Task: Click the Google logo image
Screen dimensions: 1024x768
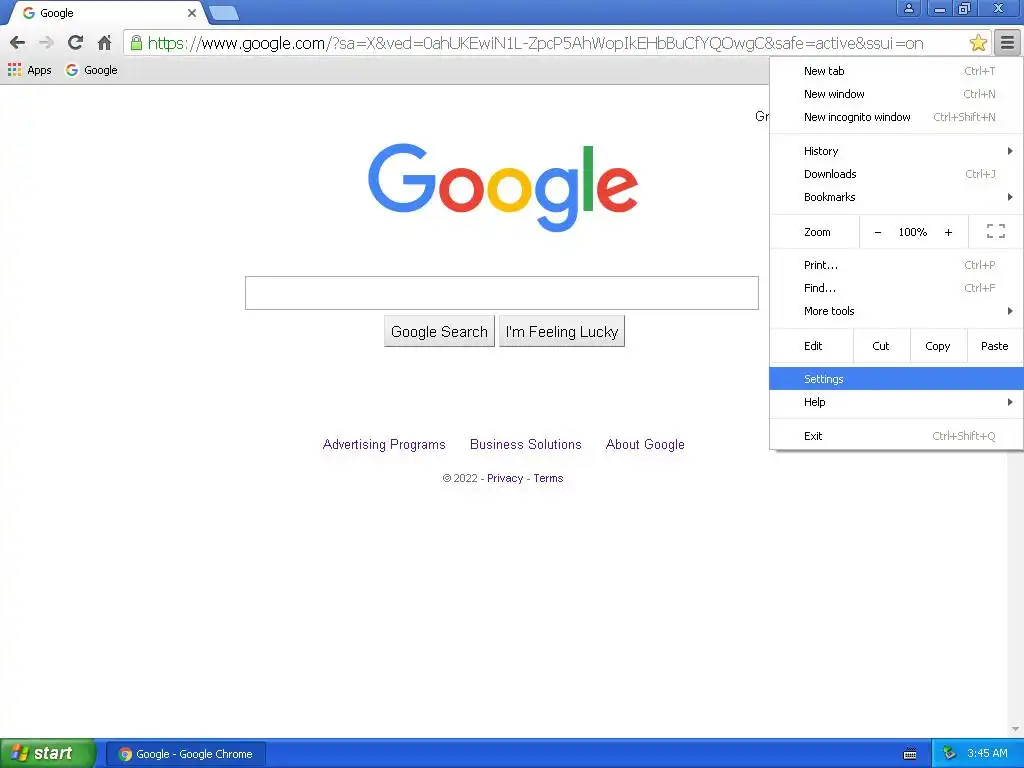Action: point(503,187)
